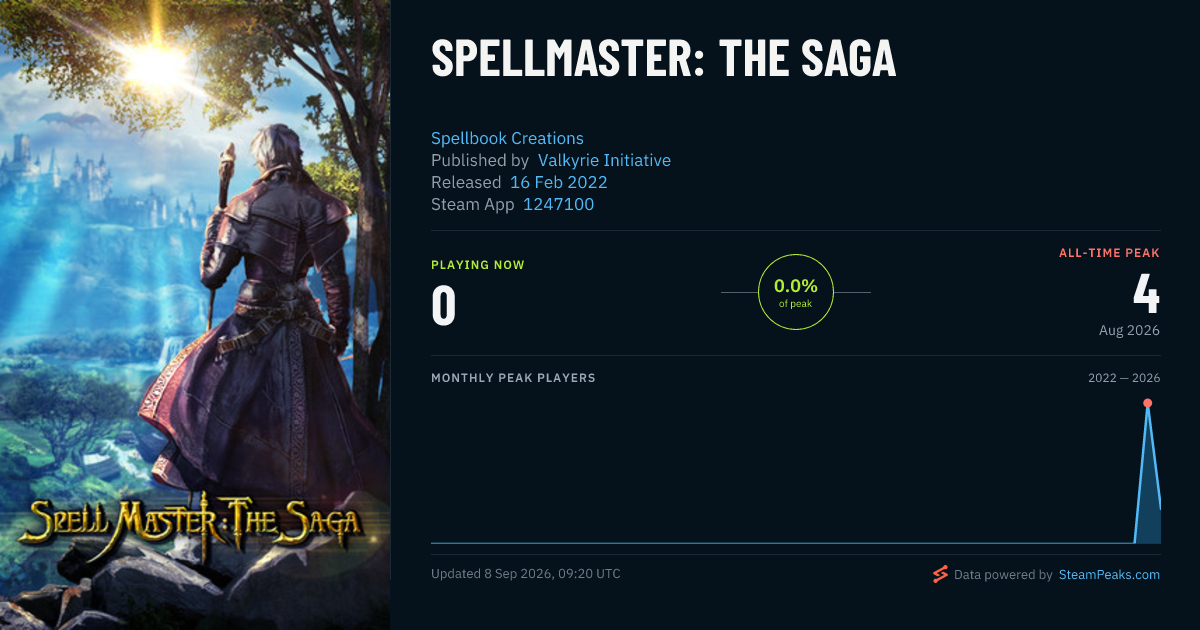Click the Spellmaster: The Saga title

click(x=663, y=59)
